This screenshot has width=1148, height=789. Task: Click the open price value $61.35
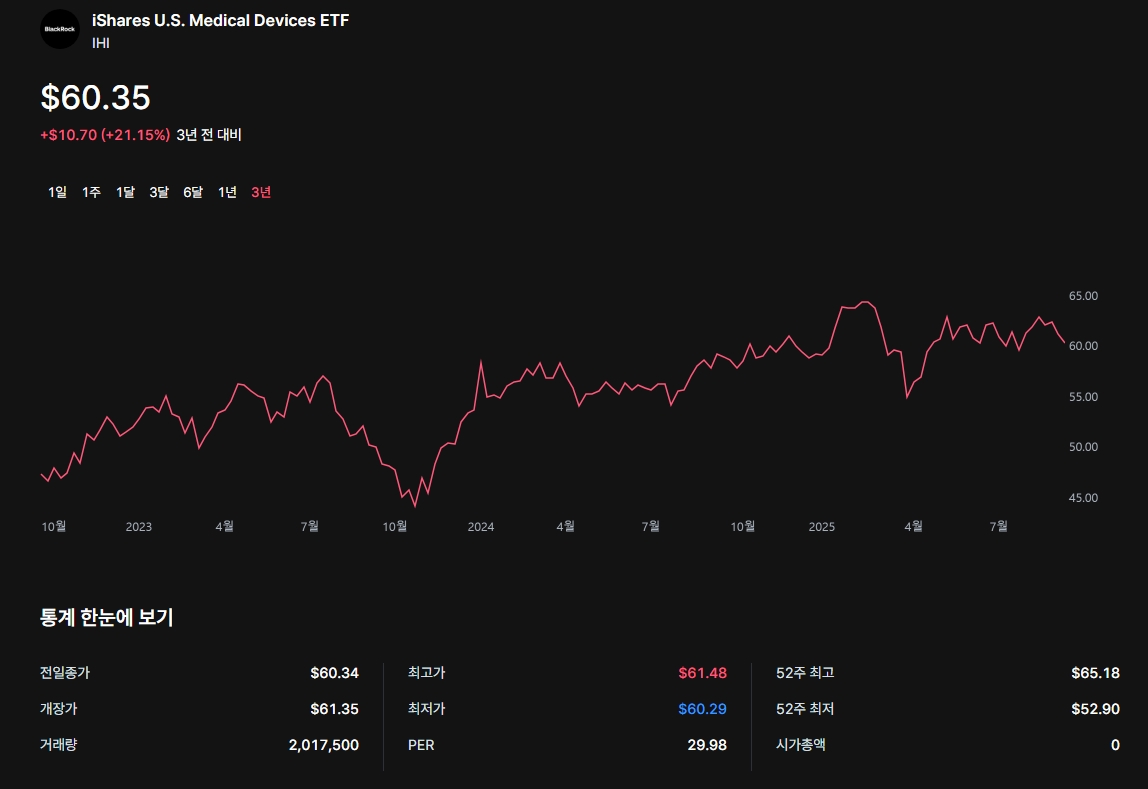pyautogui.click(x=335, y=708)
